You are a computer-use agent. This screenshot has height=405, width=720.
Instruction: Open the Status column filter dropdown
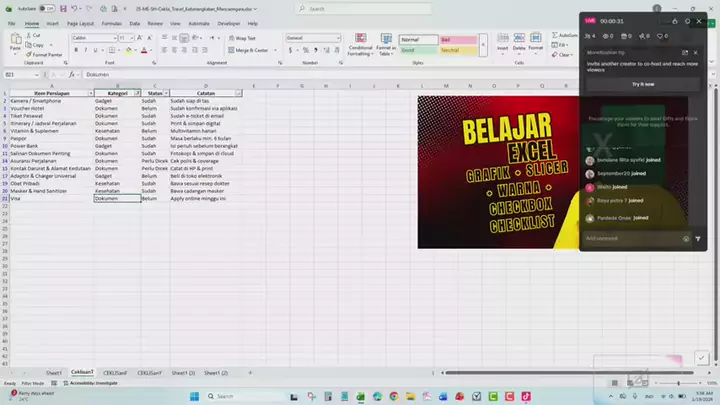[164, 93]
